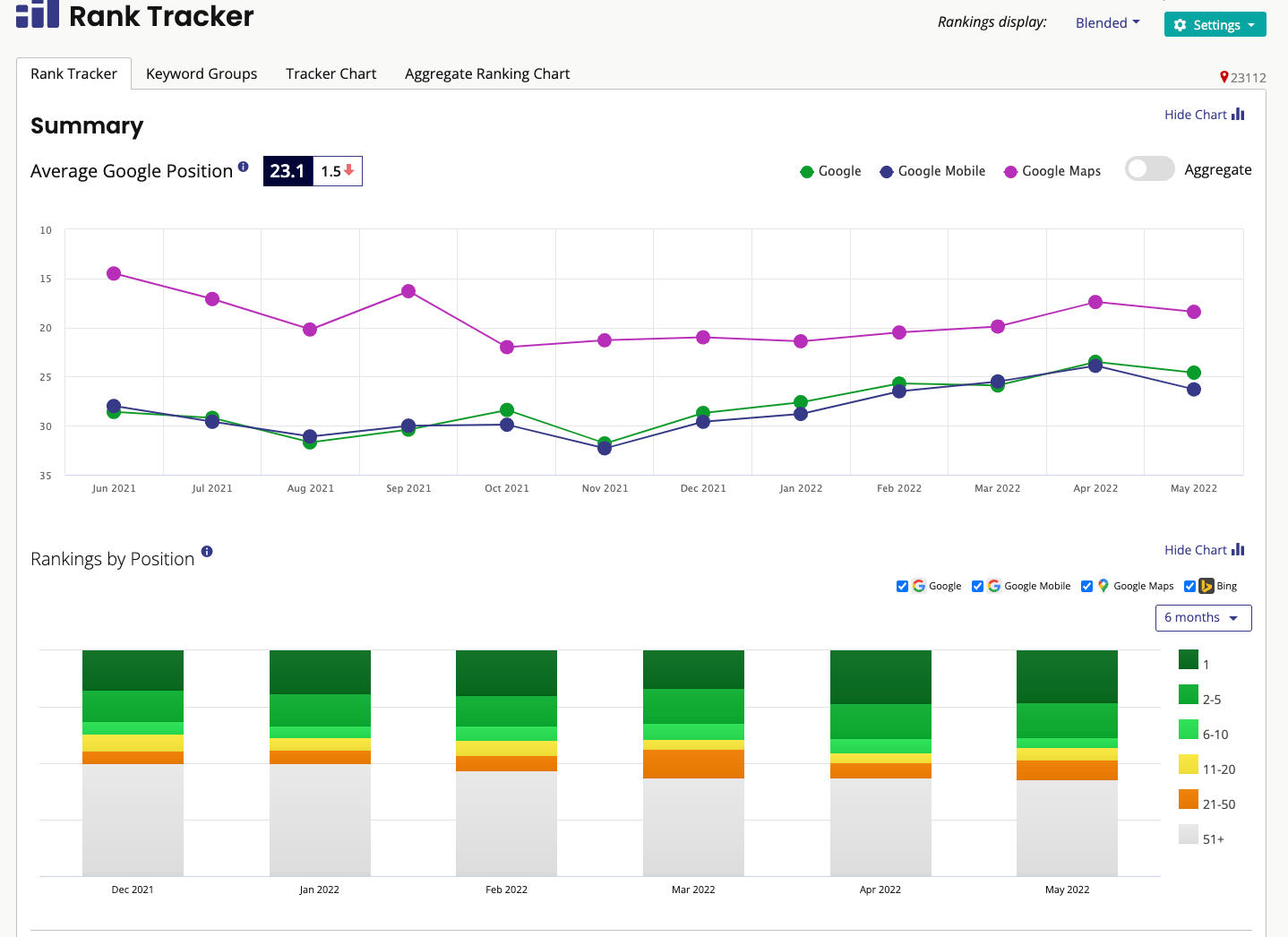Click the May 2022 stacked bar top segment
1288x937 pixels.
(x=1067, y=676)
